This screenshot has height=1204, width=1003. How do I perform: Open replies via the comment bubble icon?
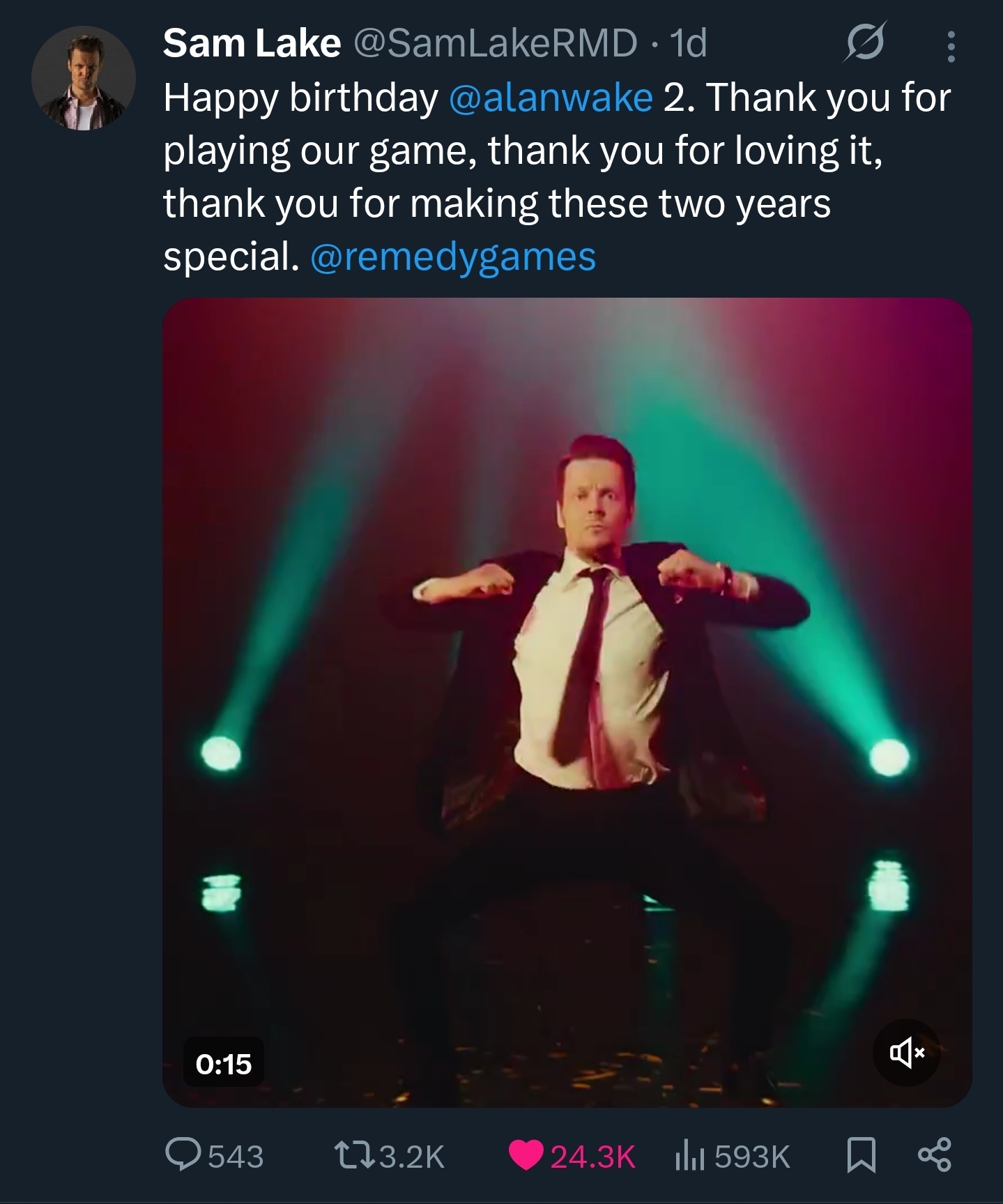[x=183, y=1155]
